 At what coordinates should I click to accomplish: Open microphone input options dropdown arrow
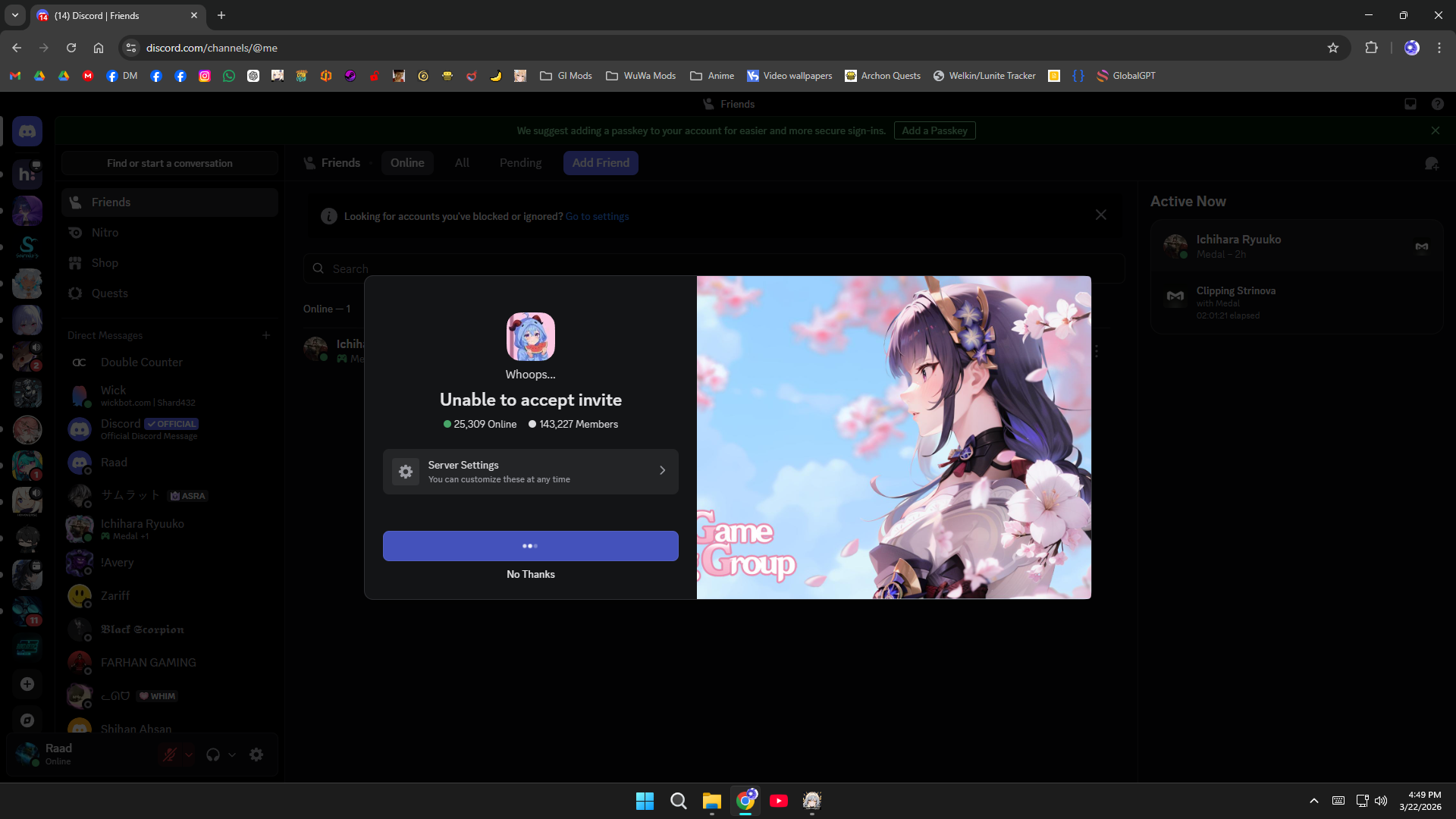[x=189, y=755]
